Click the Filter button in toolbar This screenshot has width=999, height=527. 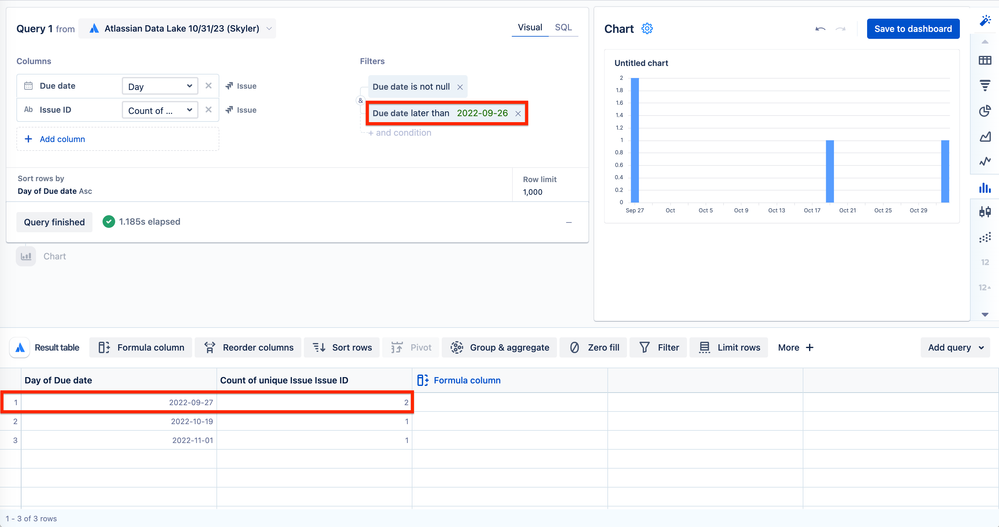point(659,347)
